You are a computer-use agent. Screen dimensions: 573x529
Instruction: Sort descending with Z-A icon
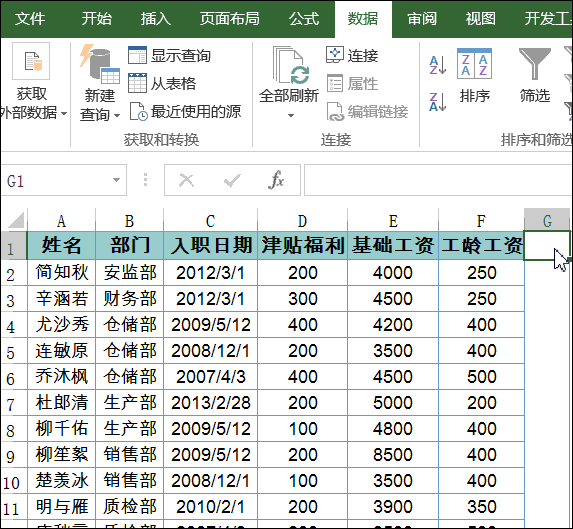[438, 102]
